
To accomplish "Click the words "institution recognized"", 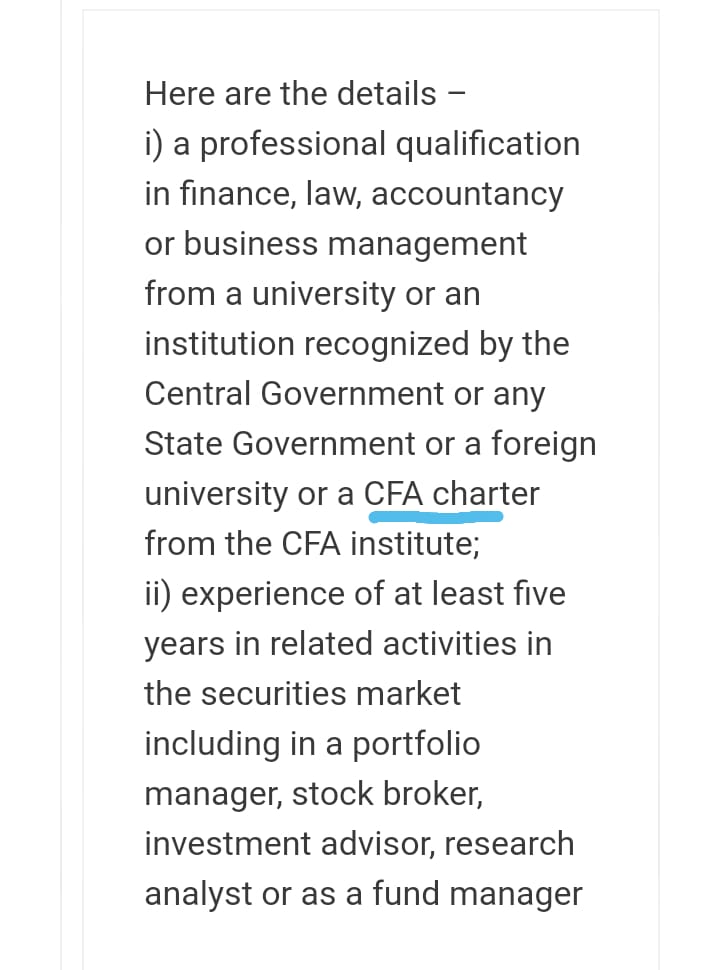I will [x=307, y=343].
